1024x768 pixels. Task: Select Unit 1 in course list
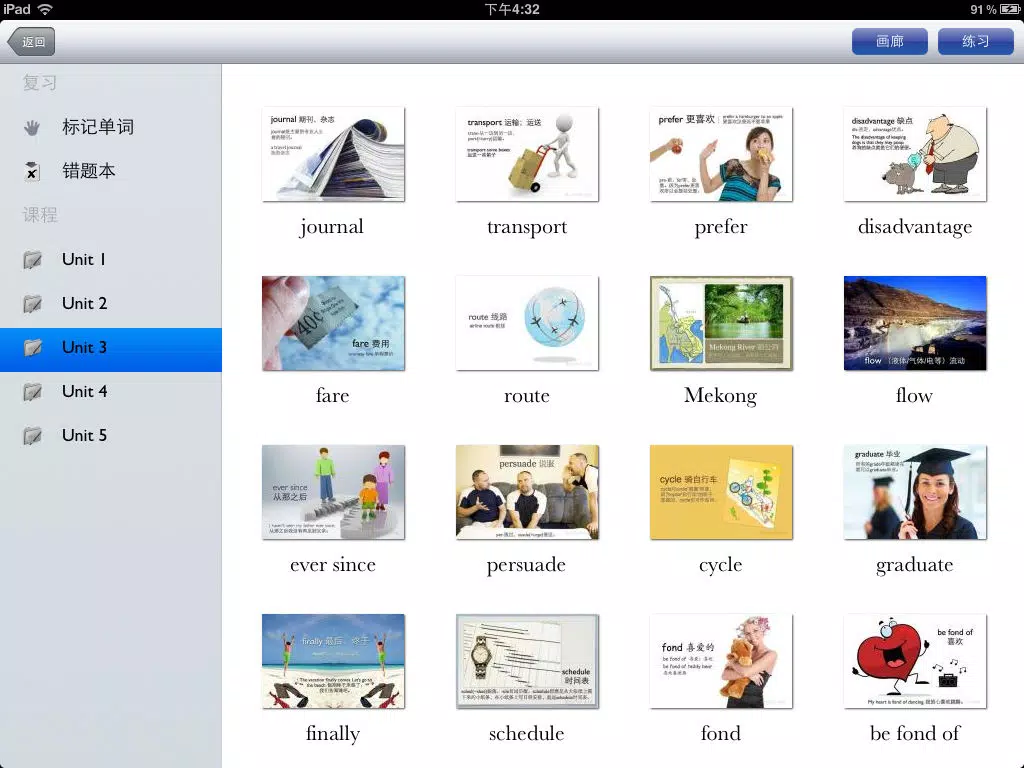[x=111, y=259]
